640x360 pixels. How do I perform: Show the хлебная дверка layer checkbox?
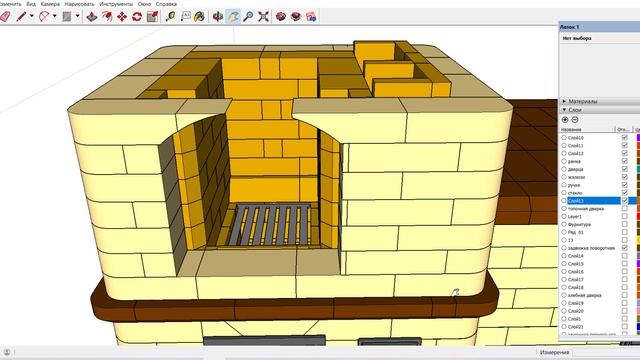coord(624,295)
